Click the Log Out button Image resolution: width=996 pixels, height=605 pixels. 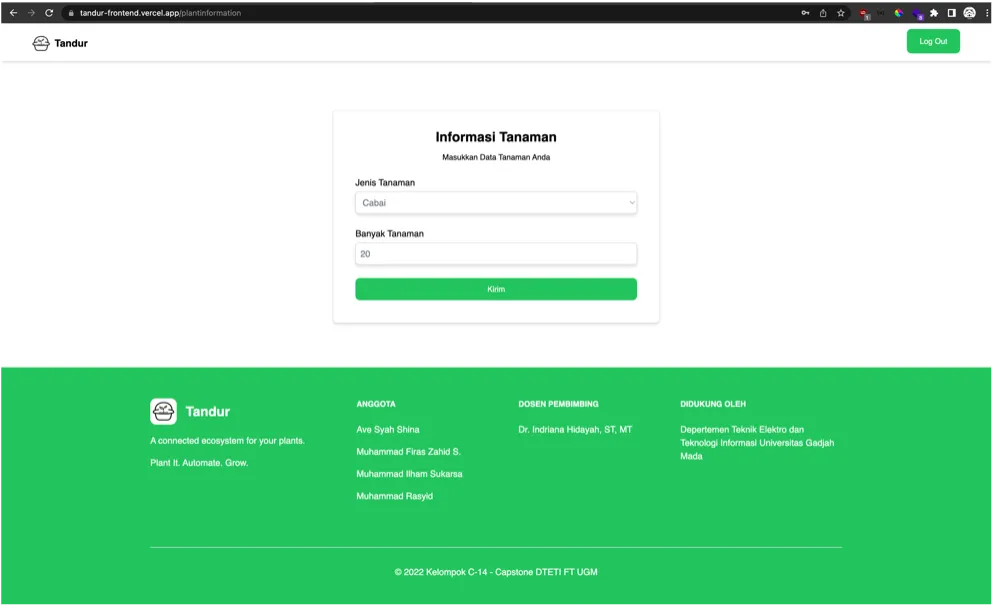coord(932,41)
